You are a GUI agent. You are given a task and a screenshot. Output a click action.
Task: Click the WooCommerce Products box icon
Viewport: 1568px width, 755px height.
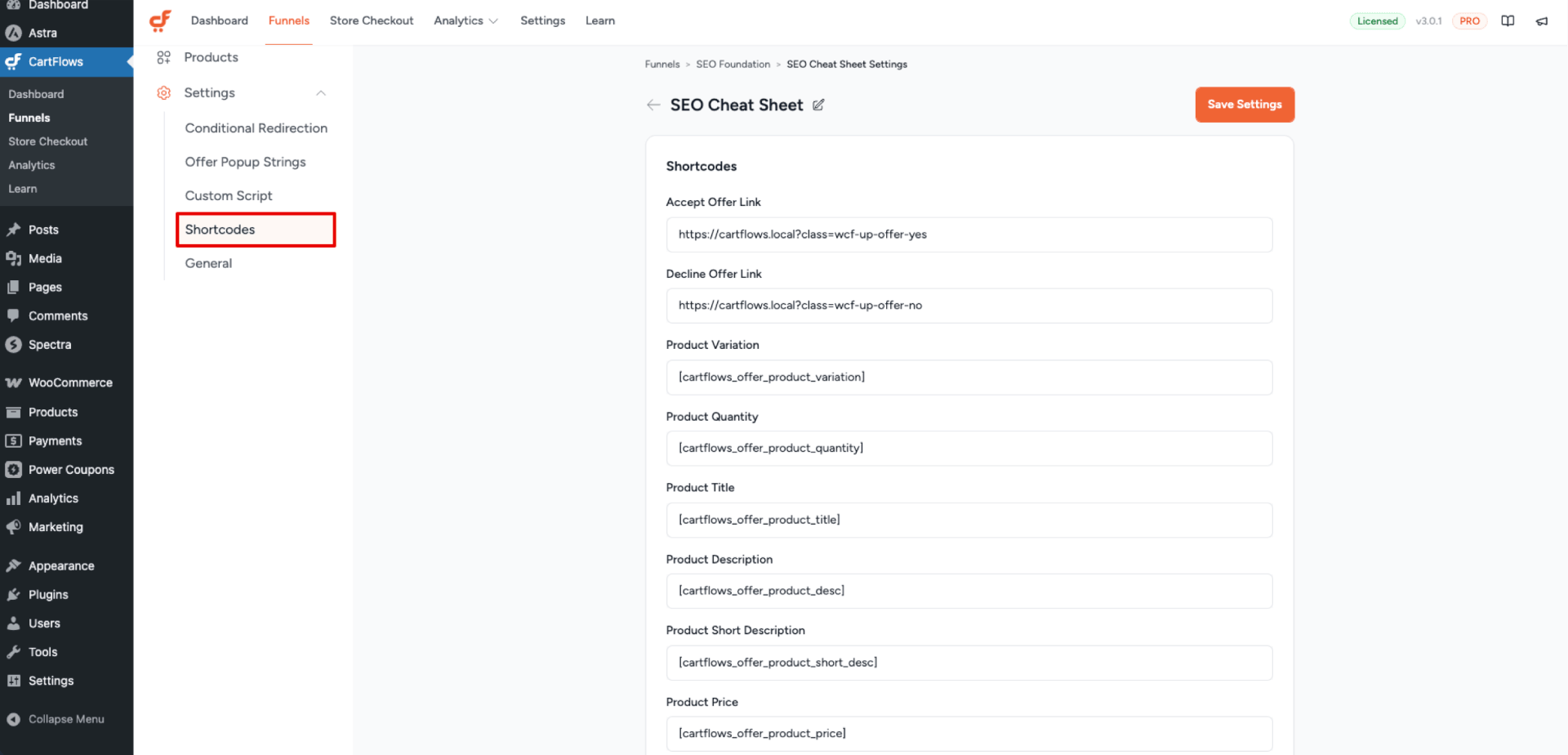[13, 412]
